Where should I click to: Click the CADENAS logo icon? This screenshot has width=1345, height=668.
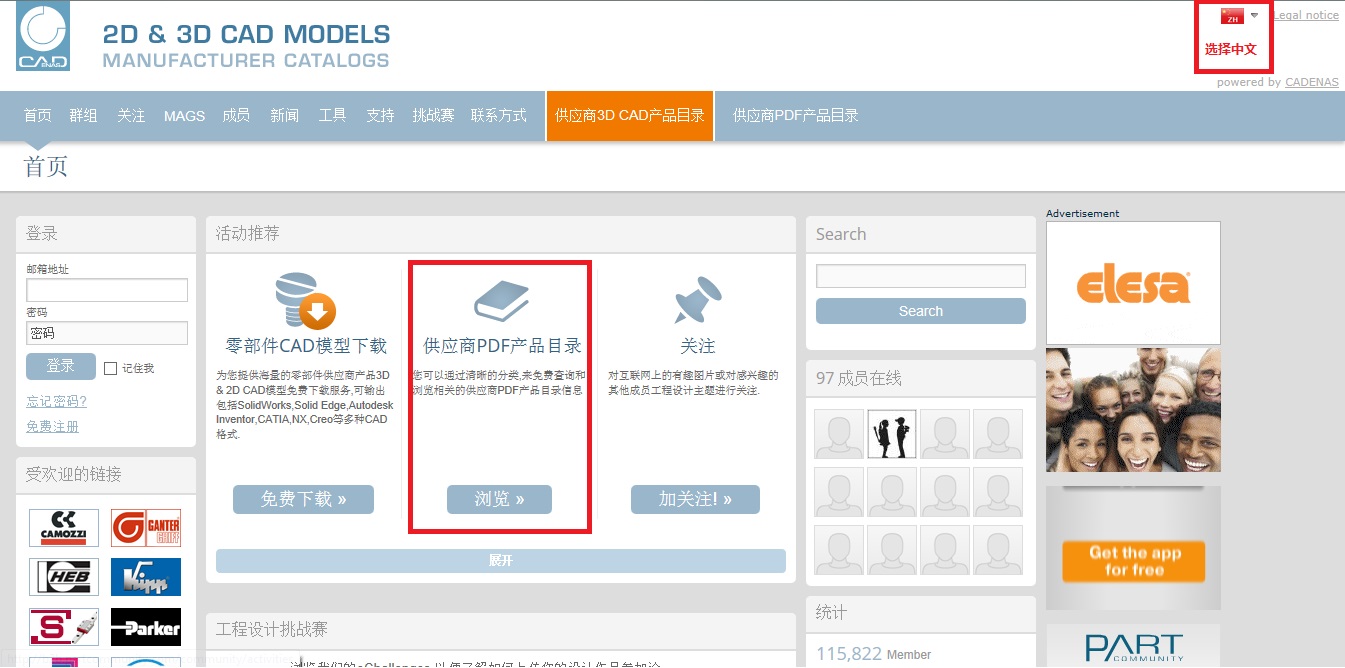pos(43,36)
